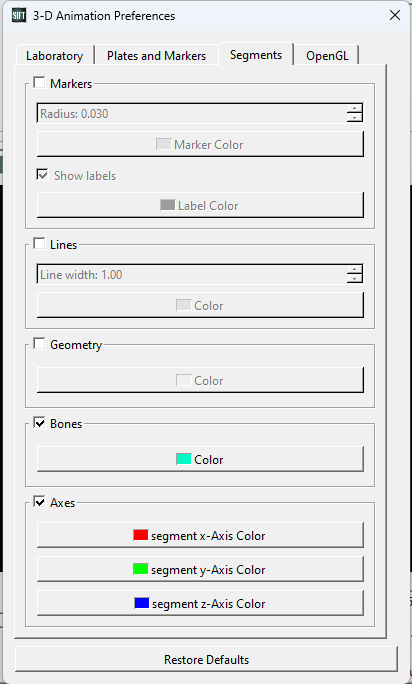Click the SIFT app icon in title bar
The height and width of the screenshot is (684, 412).
click(19, 16)
